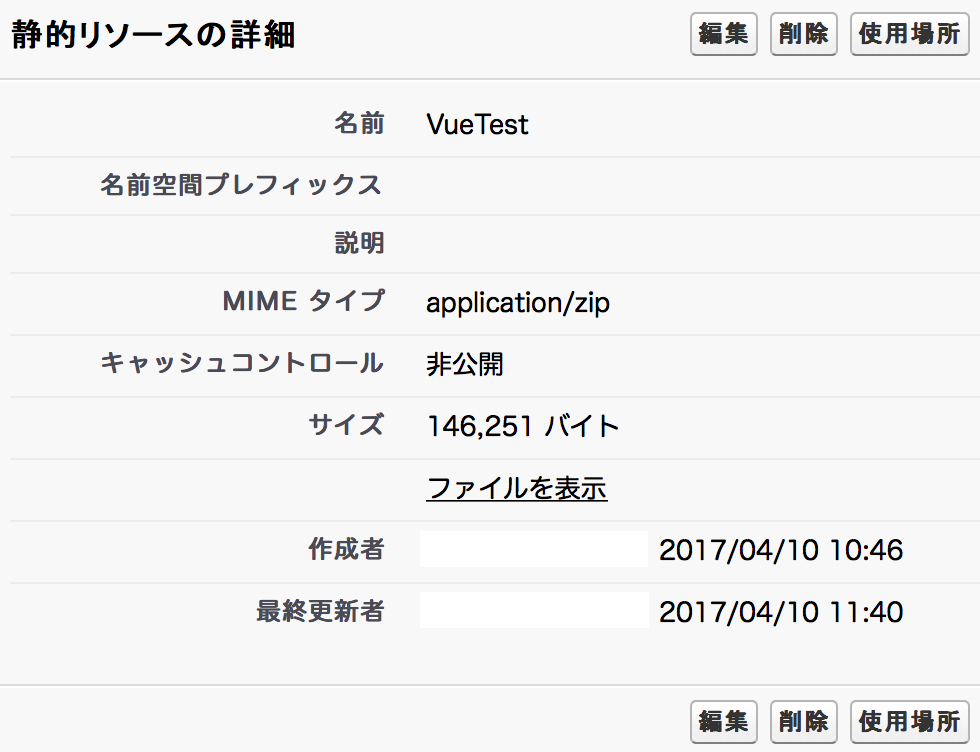Select the application/zip MIME type value
The height and width of the screenshot is (752, 980).
[518, 303]
